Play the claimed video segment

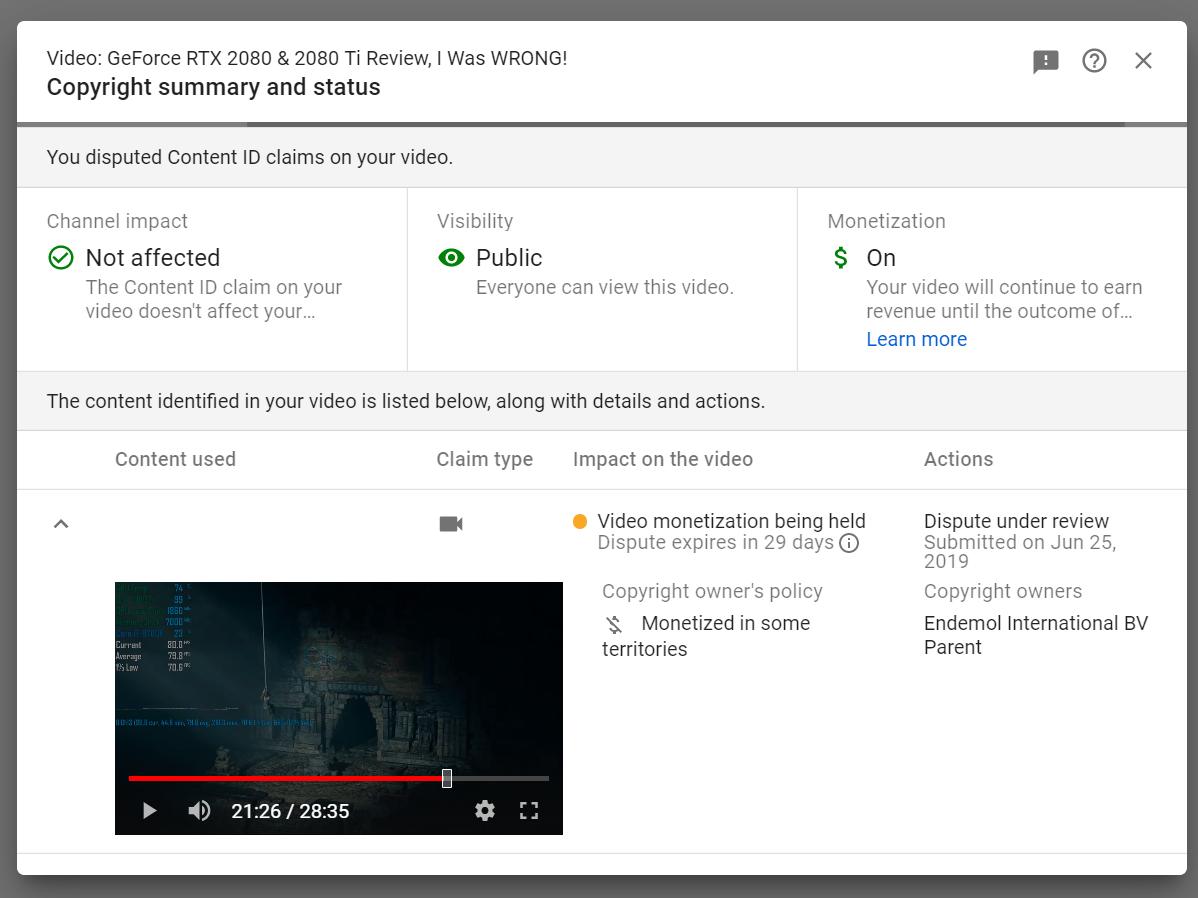pyautogui.click(x=150, y=810)
